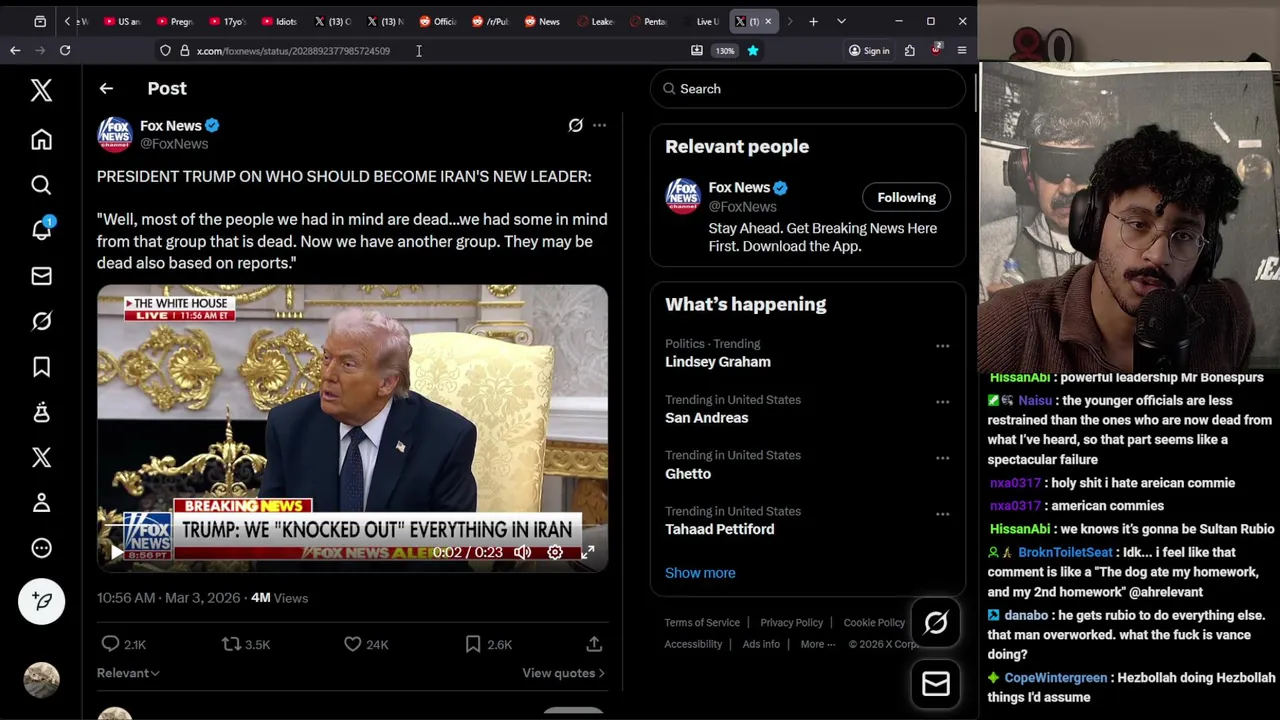This screenshot has width=1280, height=720.
Task: Expand the More footer menu
Action: point(817,644)
